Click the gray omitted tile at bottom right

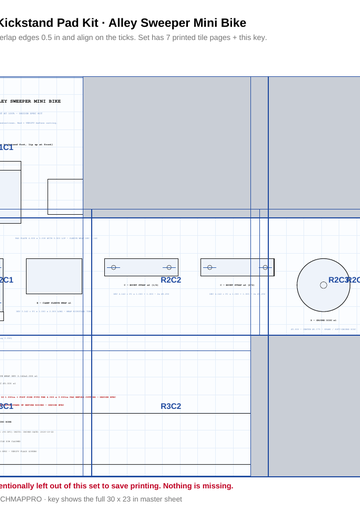pyautogui.click(x=314, y=406)
